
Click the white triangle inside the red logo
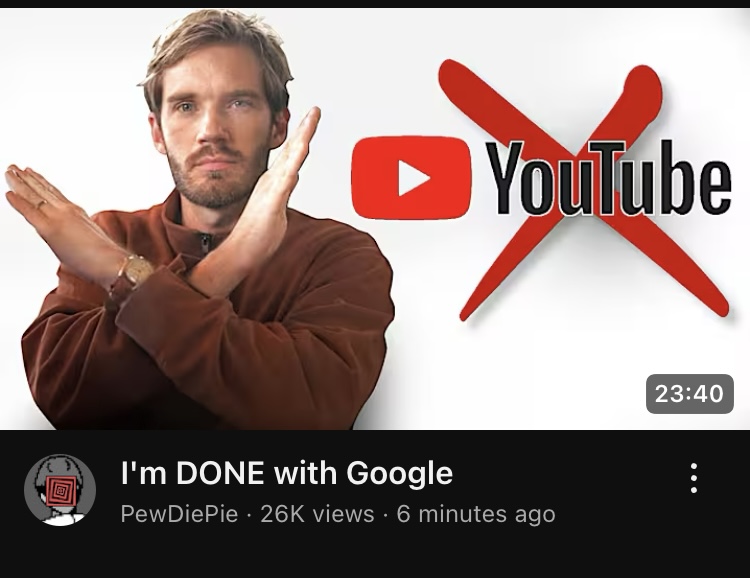414,178
